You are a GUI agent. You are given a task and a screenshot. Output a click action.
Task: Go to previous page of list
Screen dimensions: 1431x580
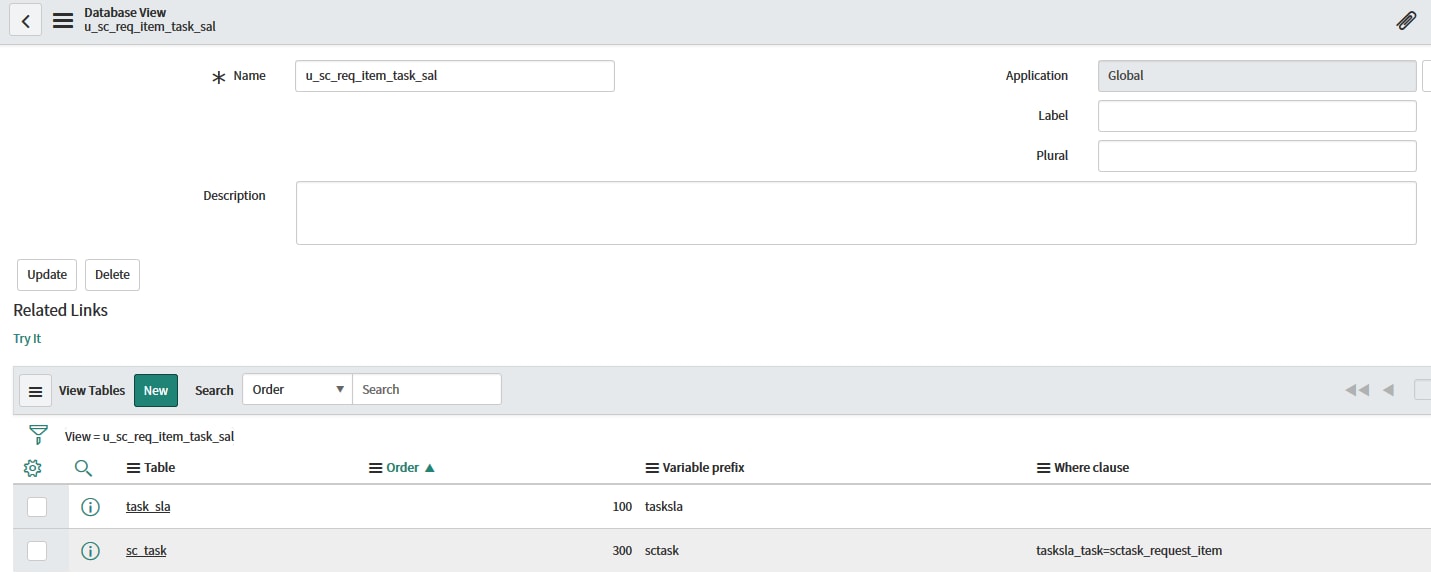[1388, 390]
